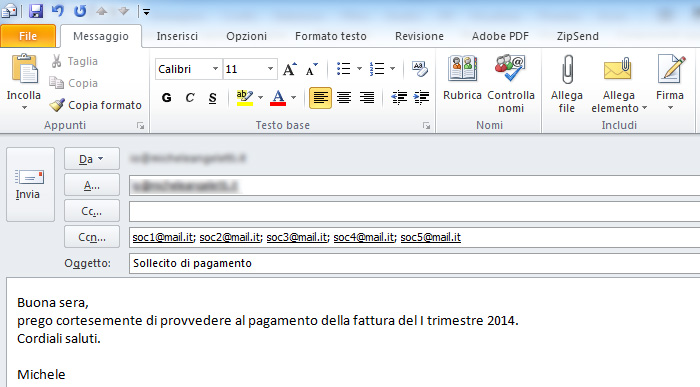Screen dimensions: 700x387
Task: Click soc5@mail.it in the Ccn field
Action: tap(430, 237)
